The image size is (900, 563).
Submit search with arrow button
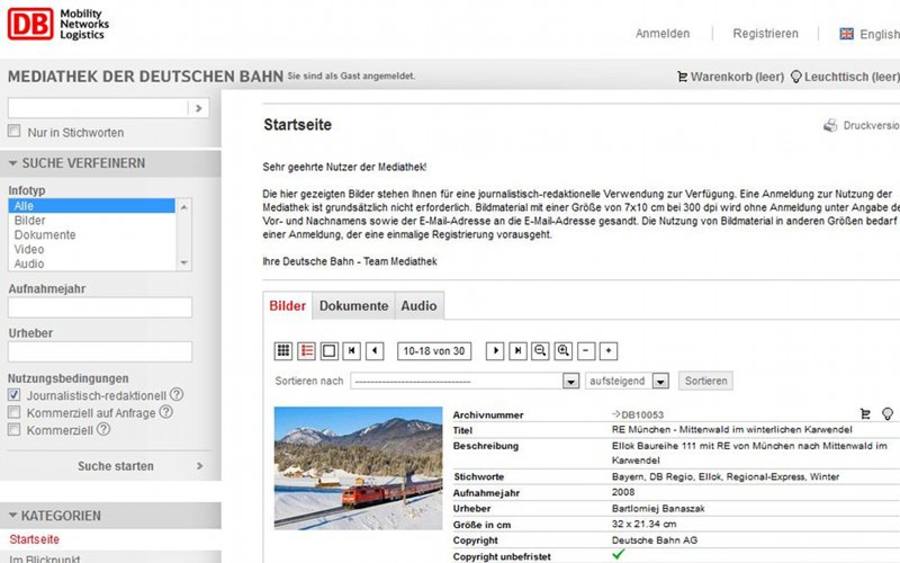click(199, 108)
